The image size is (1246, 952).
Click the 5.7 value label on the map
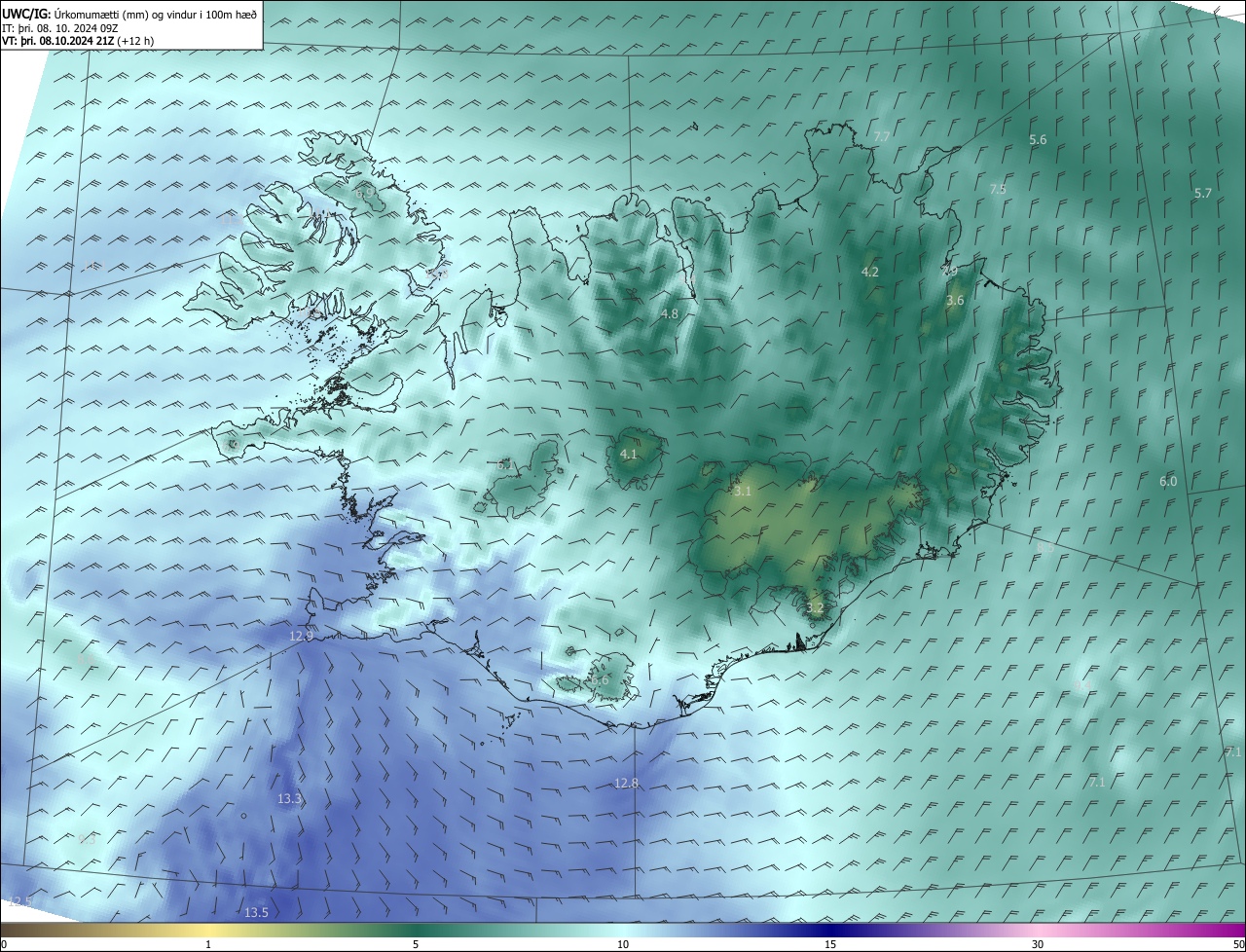coord(1203,194)
